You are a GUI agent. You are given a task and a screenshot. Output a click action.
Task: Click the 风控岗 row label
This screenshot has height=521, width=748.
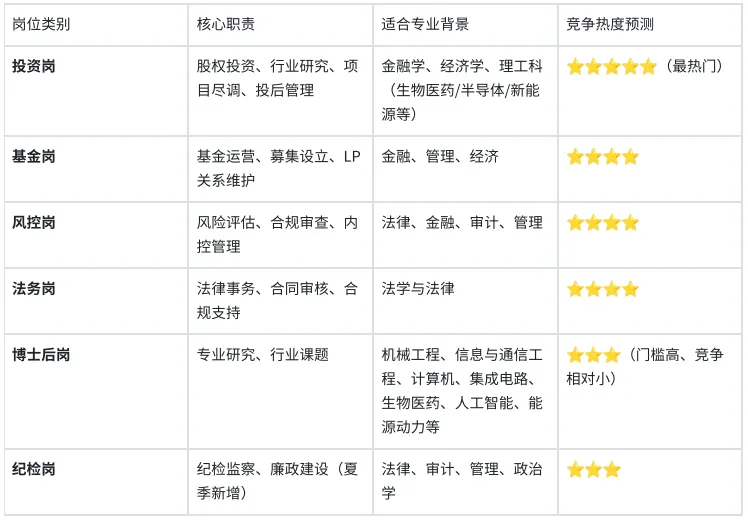pyautogui.click(x=33, y=222)
